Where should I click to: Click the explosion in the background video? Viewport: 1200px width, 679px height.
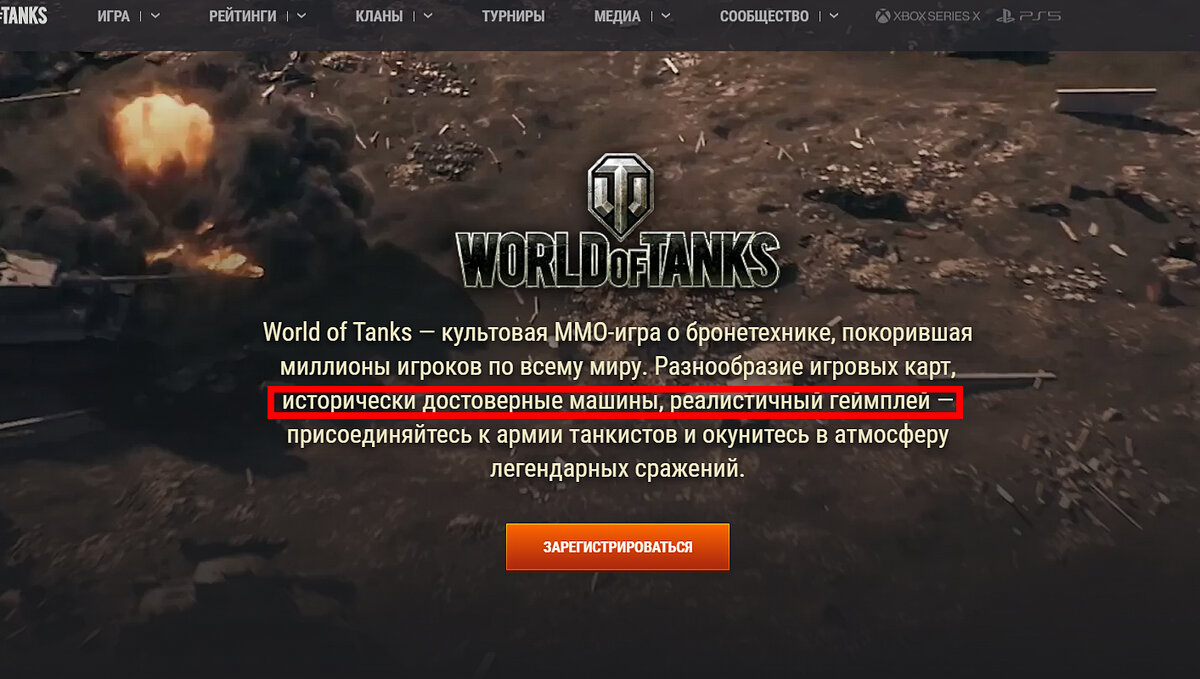click(162, 135)
